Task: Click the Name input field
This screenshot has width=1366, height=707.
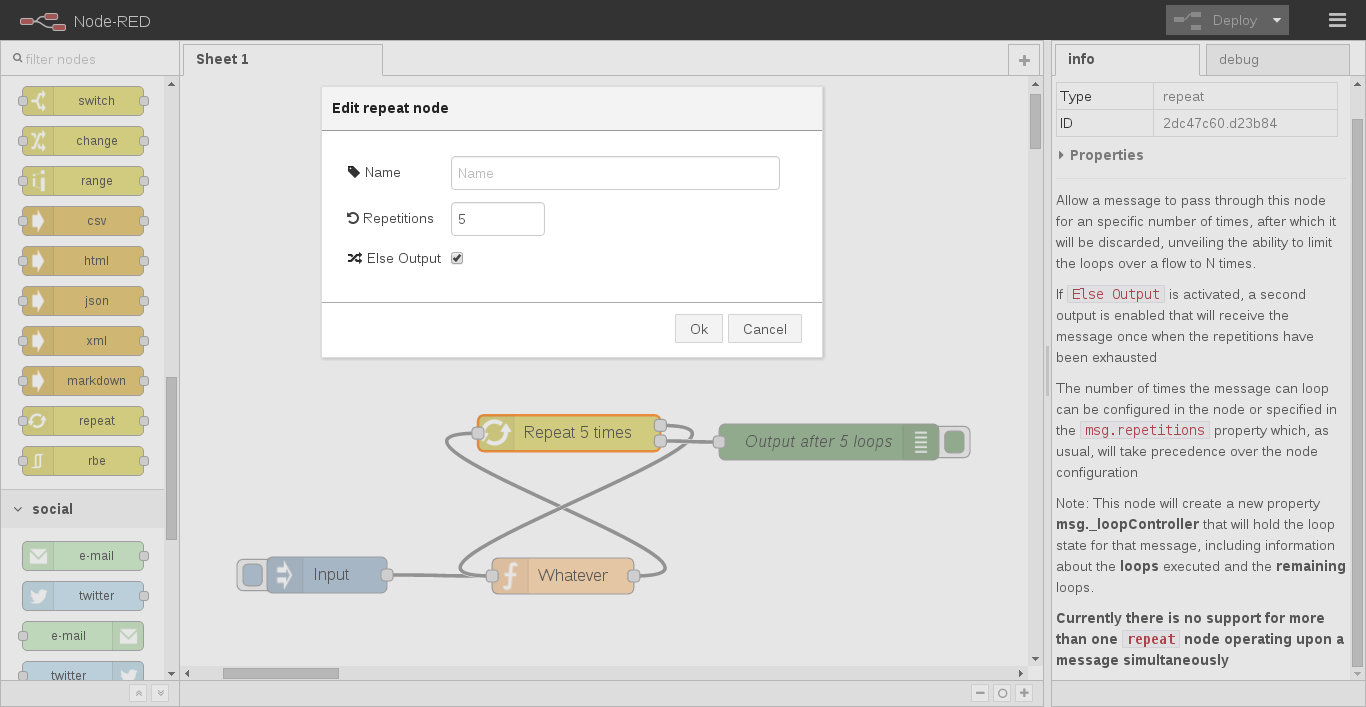Action: coord(615,173)
